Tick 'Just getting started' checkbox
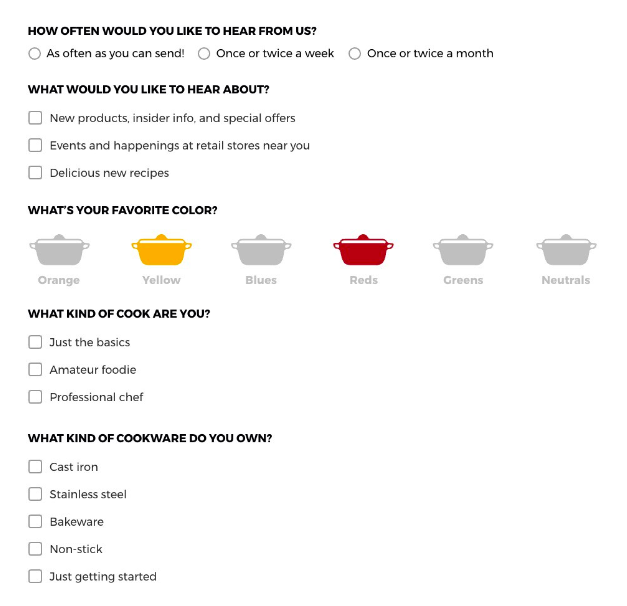The image size is (627, 606). click(x=35, y=576)
